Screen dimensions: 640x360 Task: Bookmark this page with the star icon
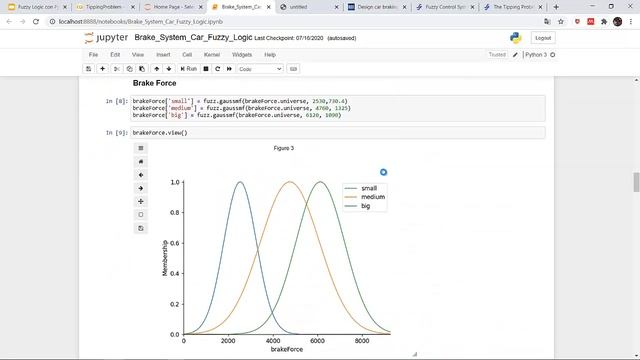pyautogui.click(x=561, y=22)
